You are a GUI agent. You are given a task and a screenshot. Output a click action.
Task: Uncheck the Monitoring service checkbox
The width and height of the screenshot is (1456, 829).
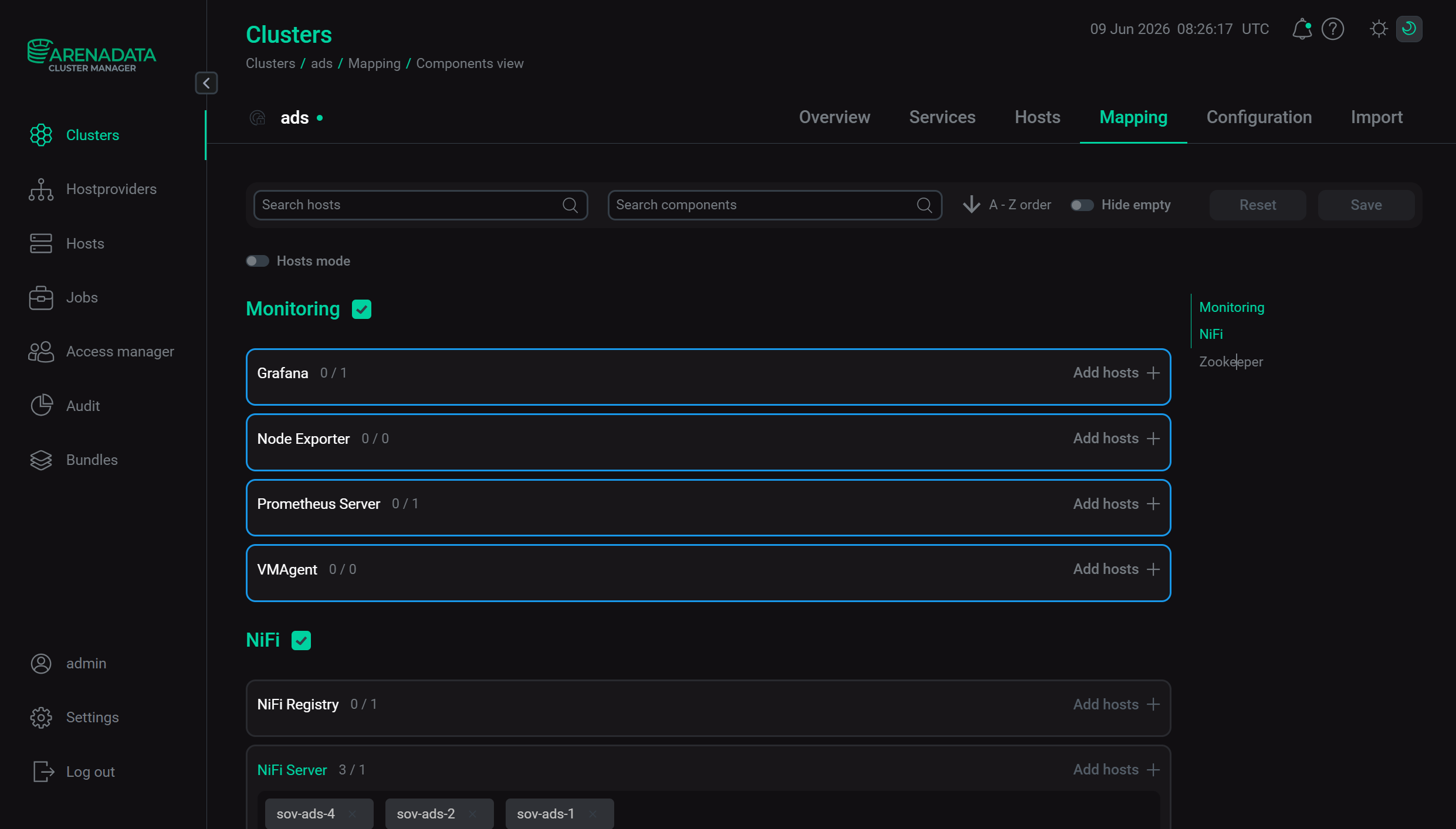click(x=361, y=309)
